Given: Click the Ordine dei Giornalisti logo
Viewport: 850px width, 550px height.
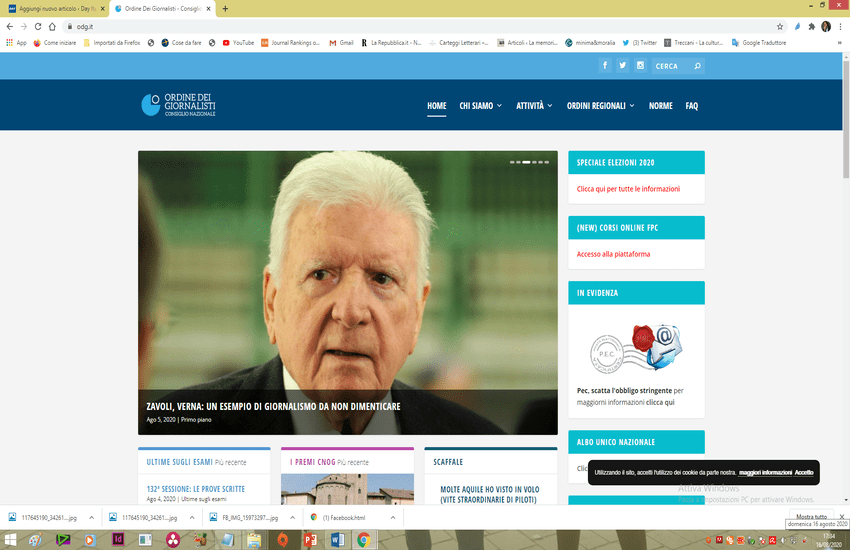Looking at the screenshot, I should coord(178,105).
